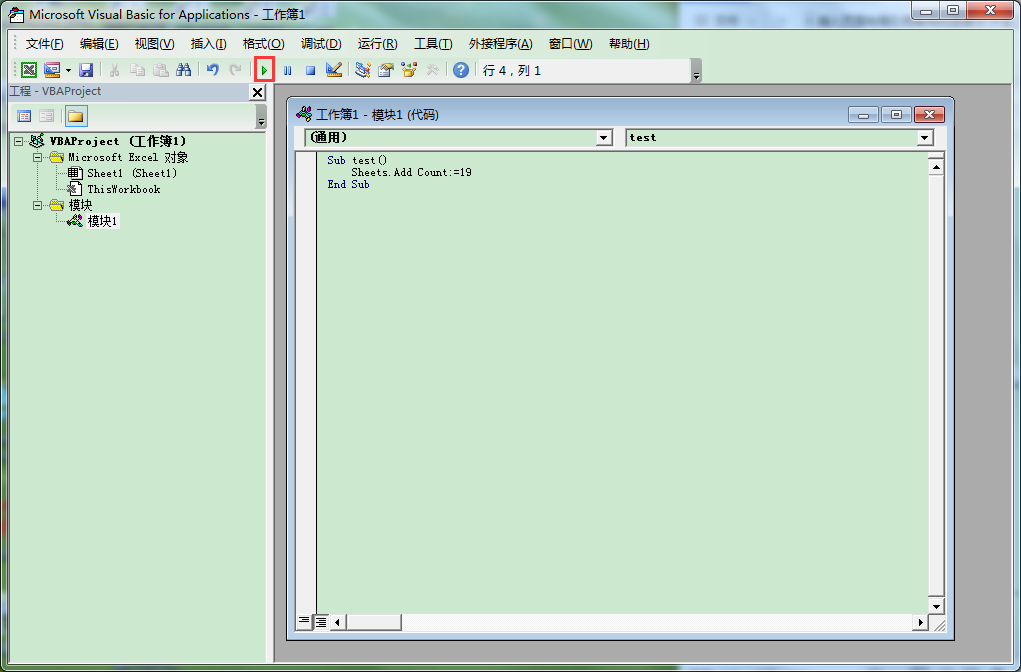Viewport: 1021px width, 672px height.
Task: Select VBAProject (工作簿1) root label
Action: pos(118,141)
